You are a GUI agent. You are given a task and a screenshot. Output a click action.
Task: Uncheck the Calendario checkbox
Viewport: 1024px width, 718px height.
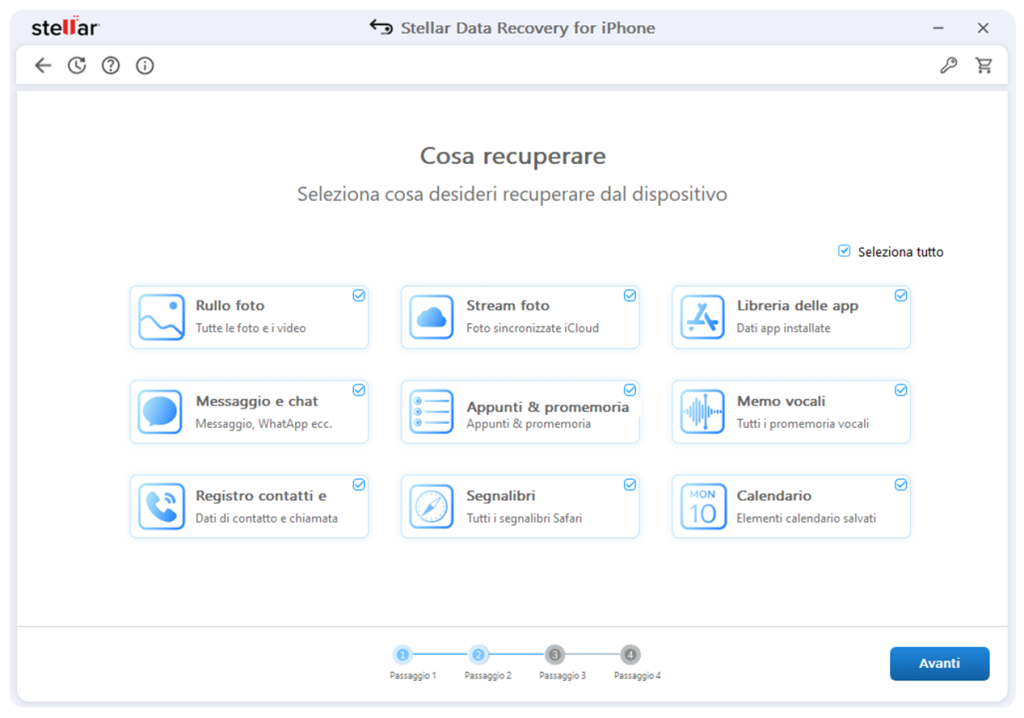901,485
